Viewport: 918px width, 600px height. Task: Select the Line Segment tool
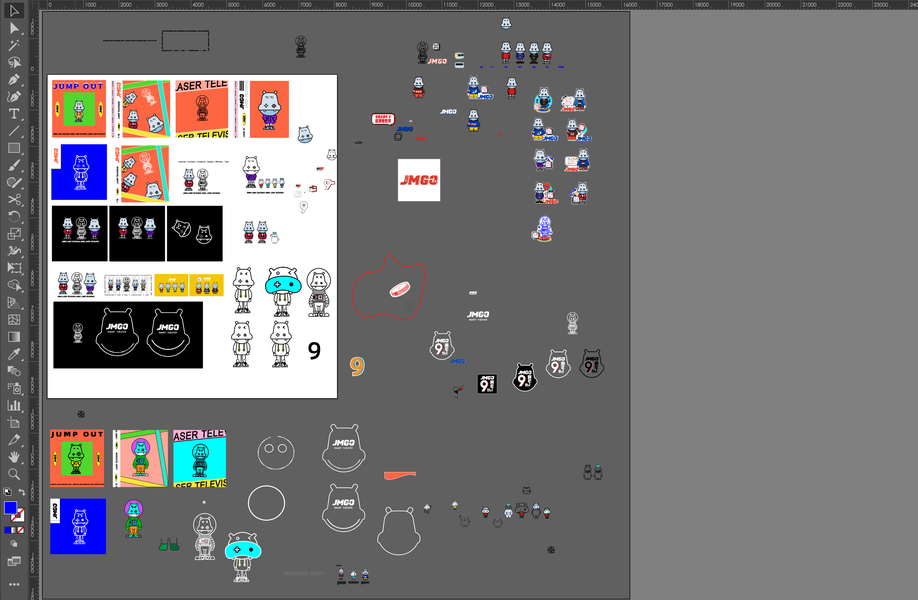13,131
